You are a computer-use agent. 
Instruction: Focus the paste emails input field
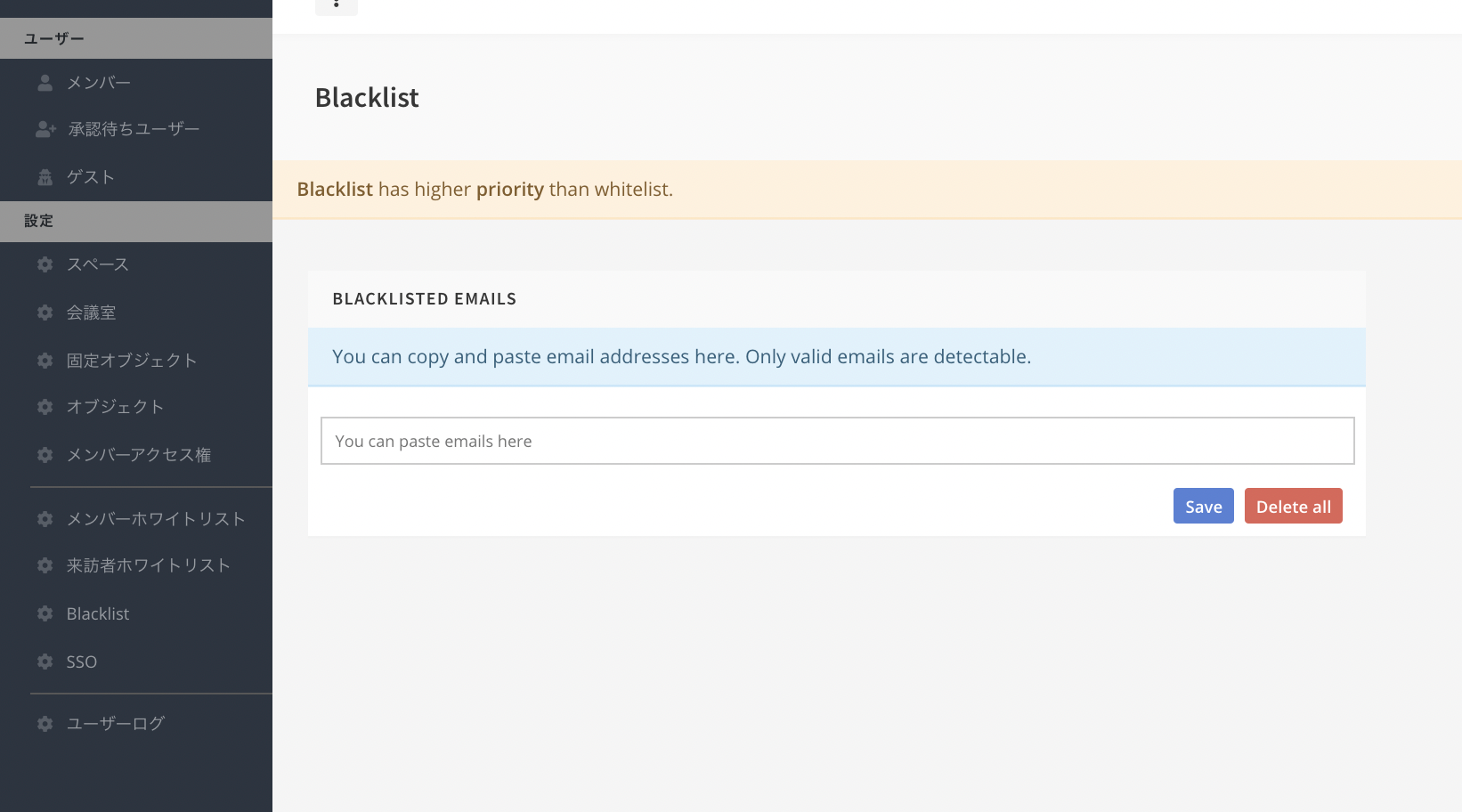pos(838,441)
